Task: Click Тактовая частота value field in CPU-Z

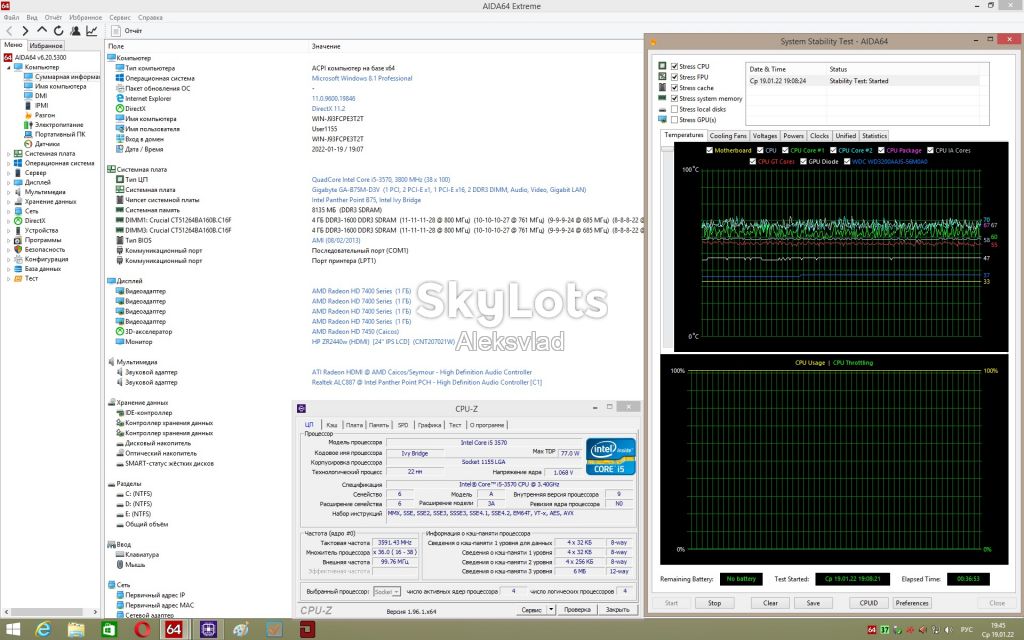Action: click(395, 543)
